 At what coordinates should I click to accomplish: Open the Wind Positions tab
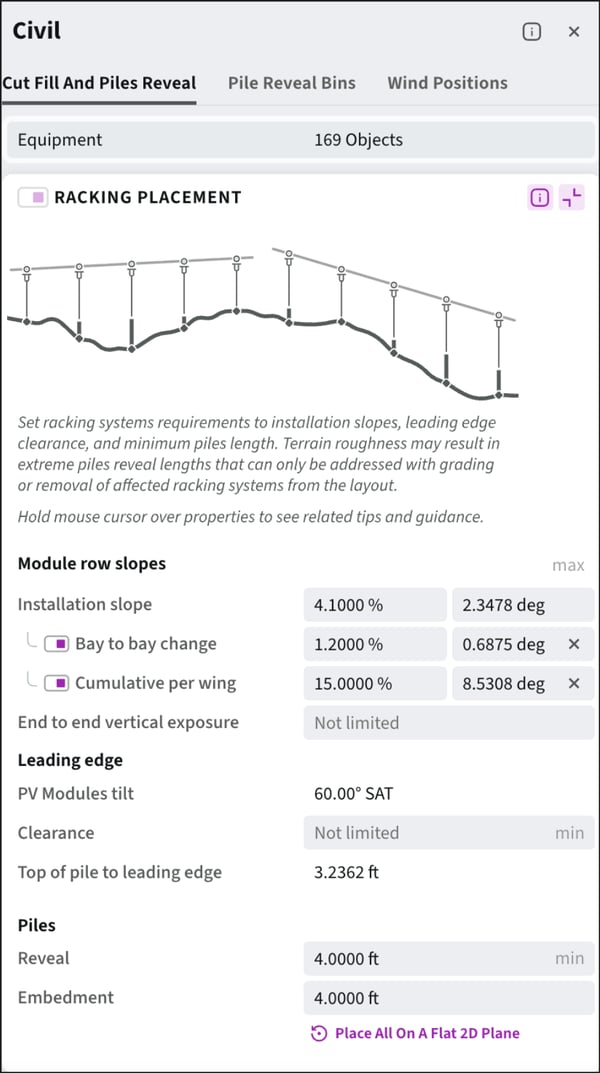tap(447, 83)
